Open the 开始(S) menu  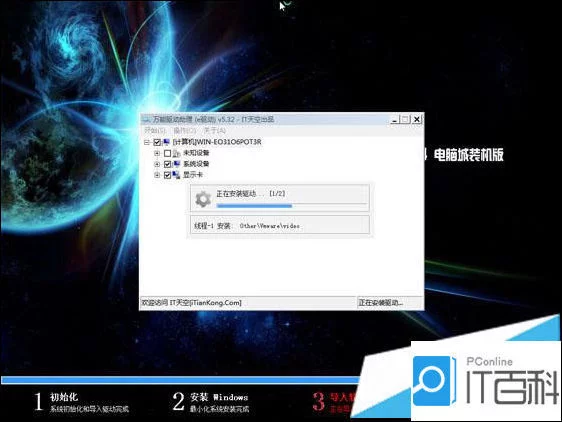(155, 130)
